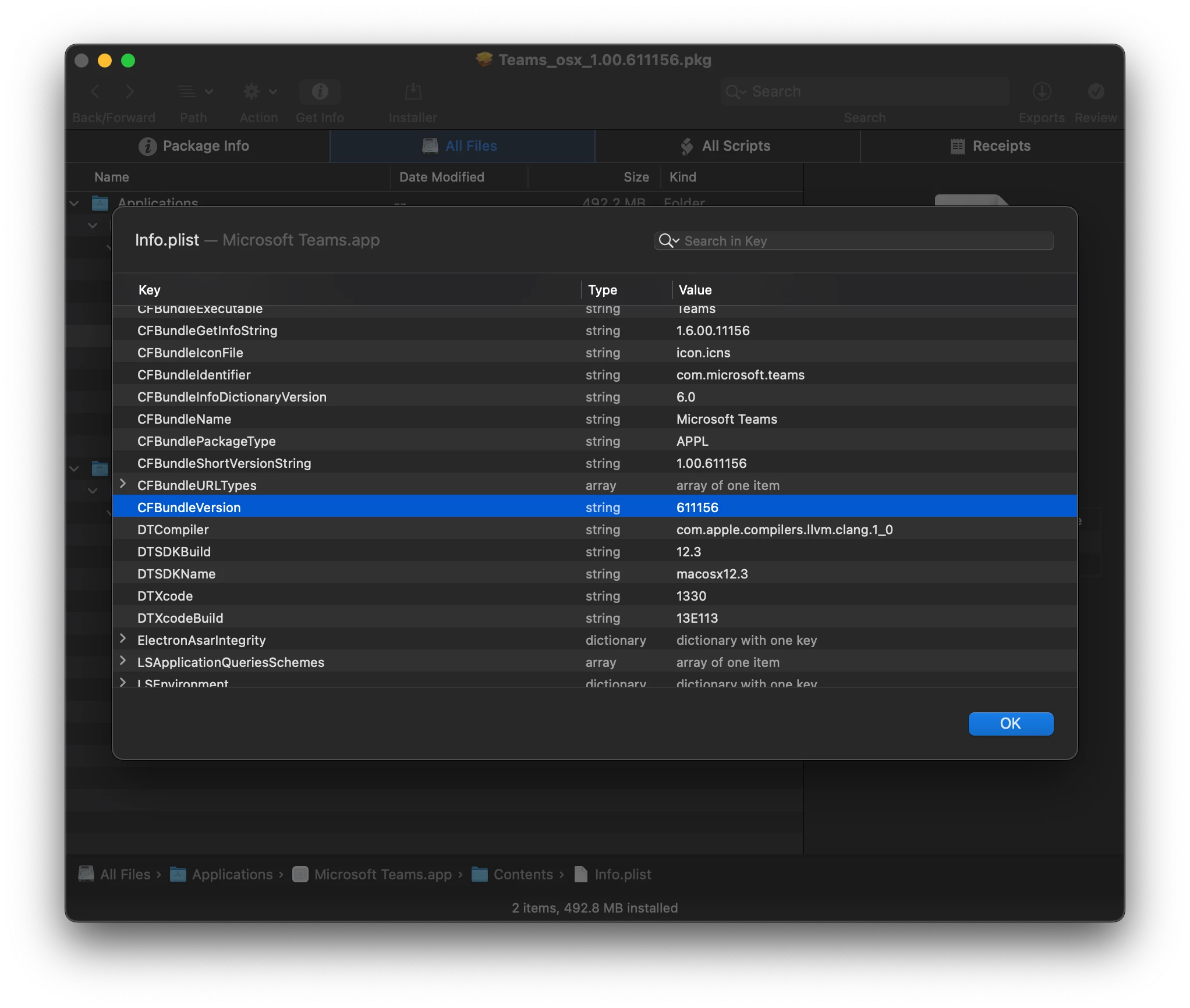Select the CFBundleGetInfoString row
Viewport: 1190px width, 1008px height.
pos(594,331)
